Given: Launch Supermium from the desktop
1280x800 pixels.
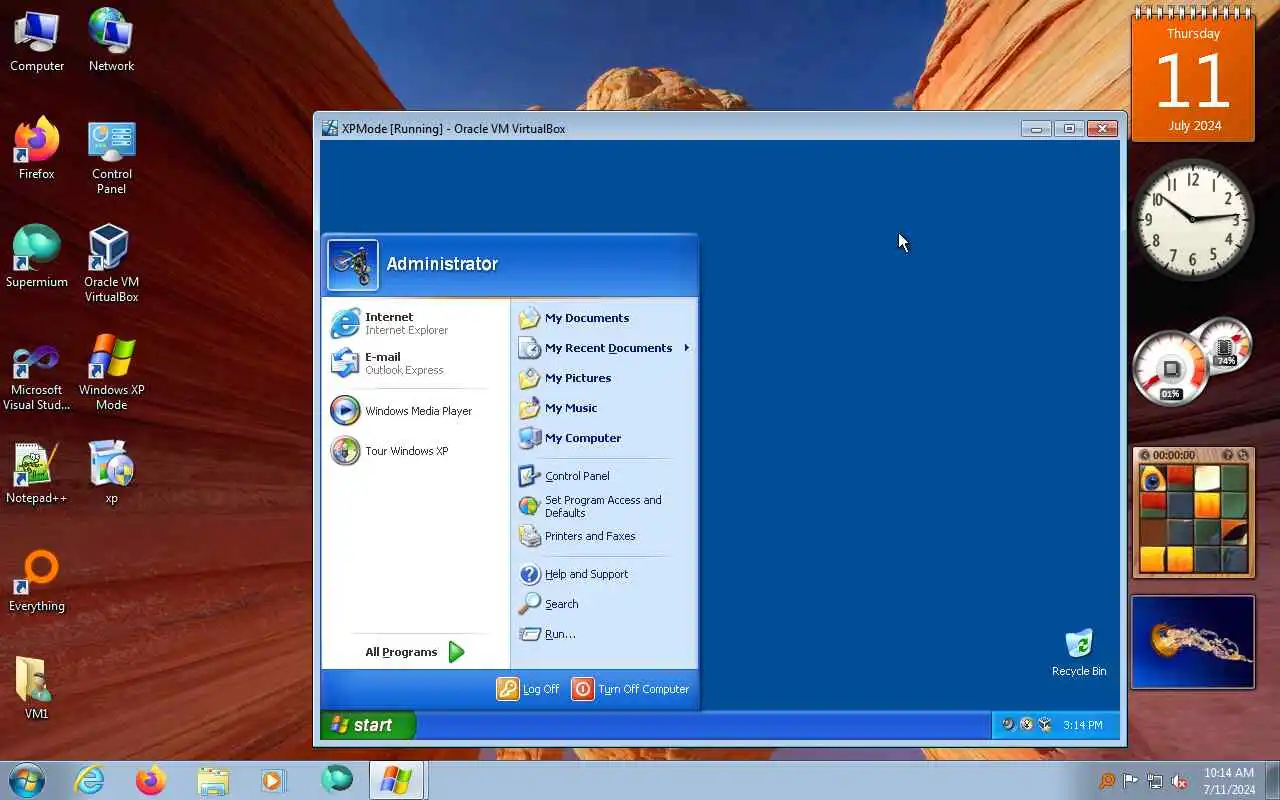Looking at the screenshot, I should click(x=37, y=257).
